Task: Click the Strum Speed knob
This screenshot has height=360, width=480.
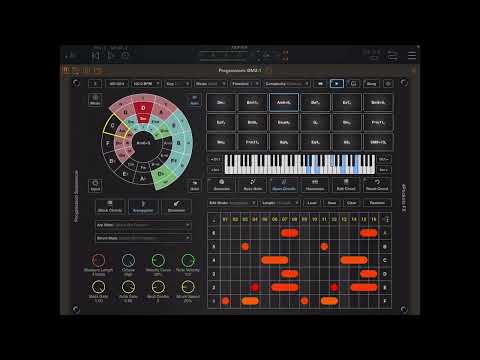Action: (x=188, y=287)
